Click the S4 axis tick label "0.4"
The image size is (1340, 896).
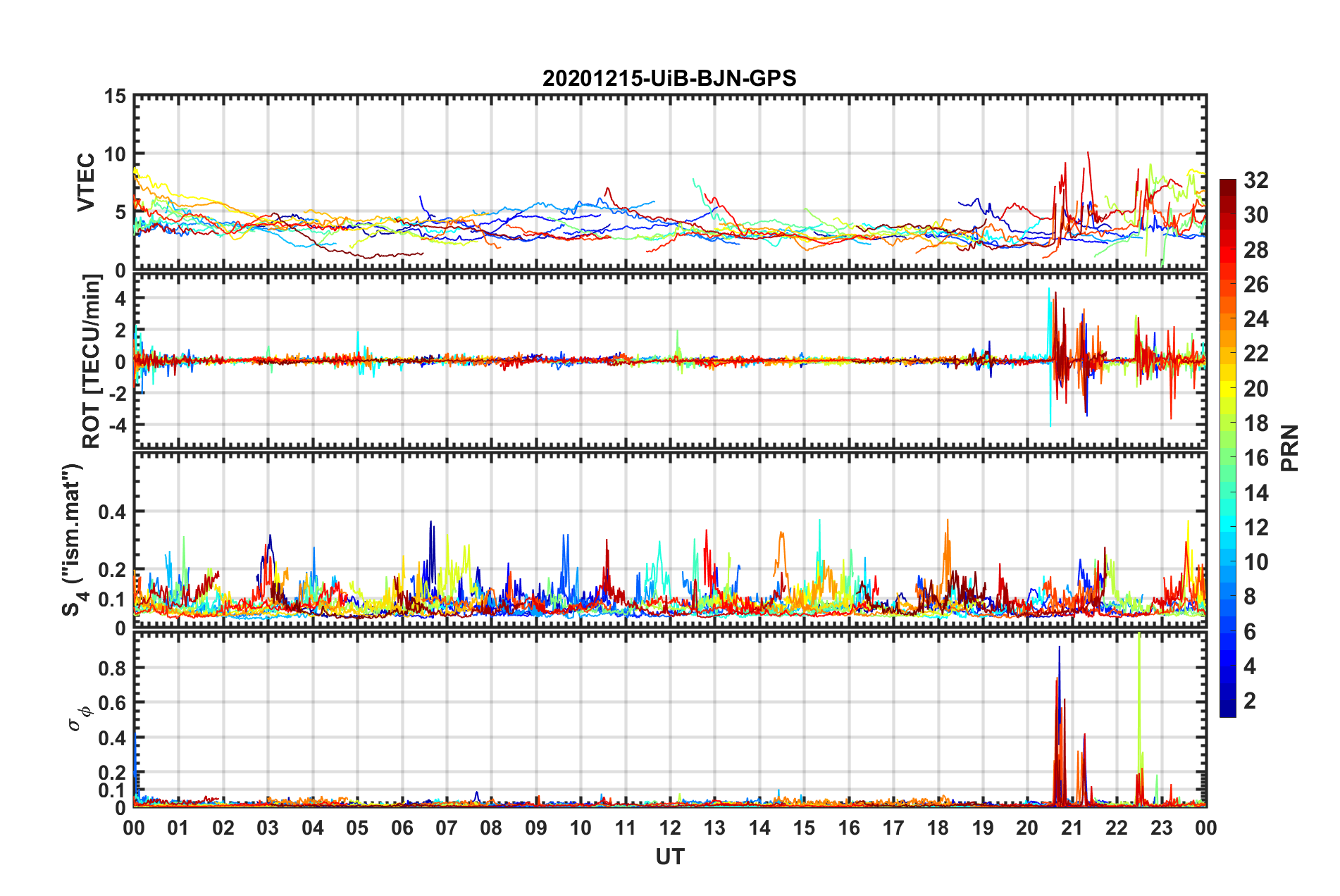(113, 511)
